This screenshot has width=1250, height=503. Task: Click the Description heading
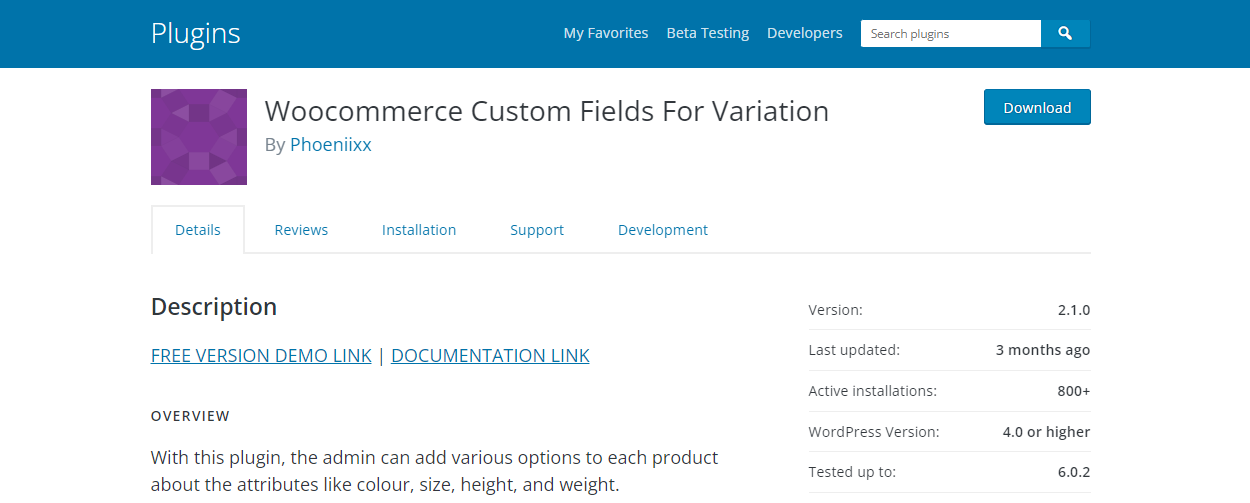coord(214,307)
